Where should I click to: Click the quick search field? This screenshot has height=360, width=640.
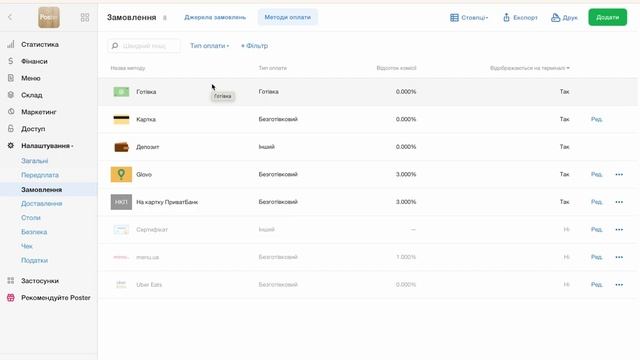pyautogui.click(x=144, y=46)
